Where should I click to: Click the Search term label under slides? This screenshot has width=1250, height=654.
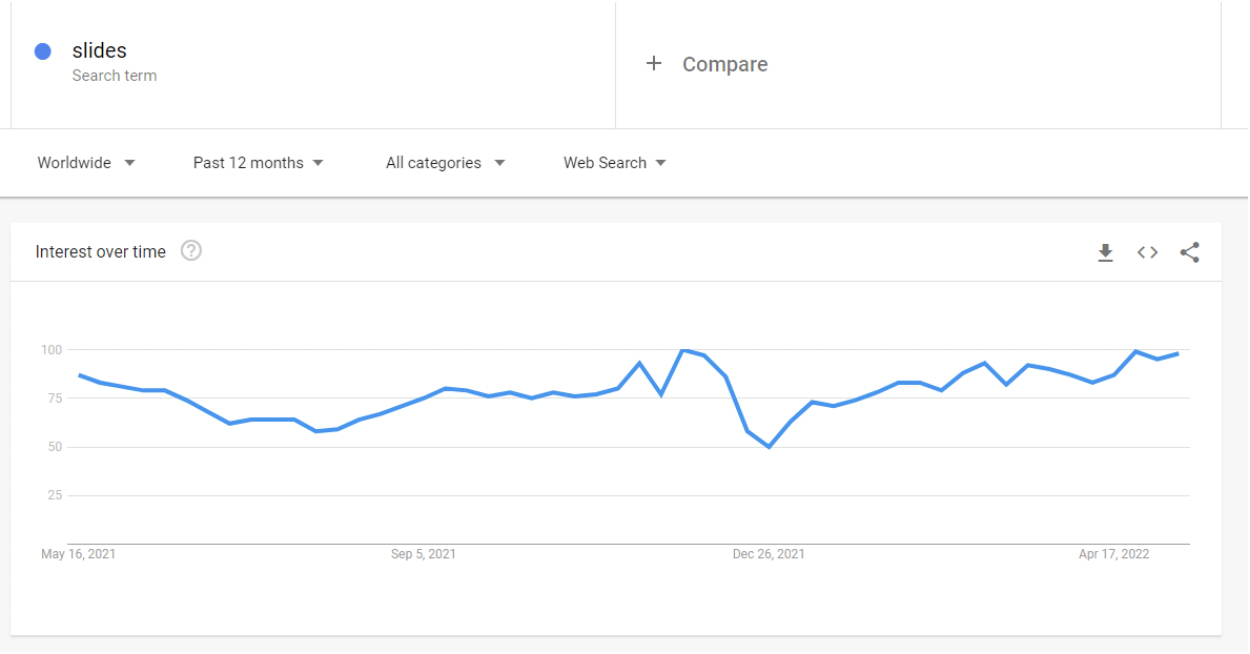(x=113, y=75)
